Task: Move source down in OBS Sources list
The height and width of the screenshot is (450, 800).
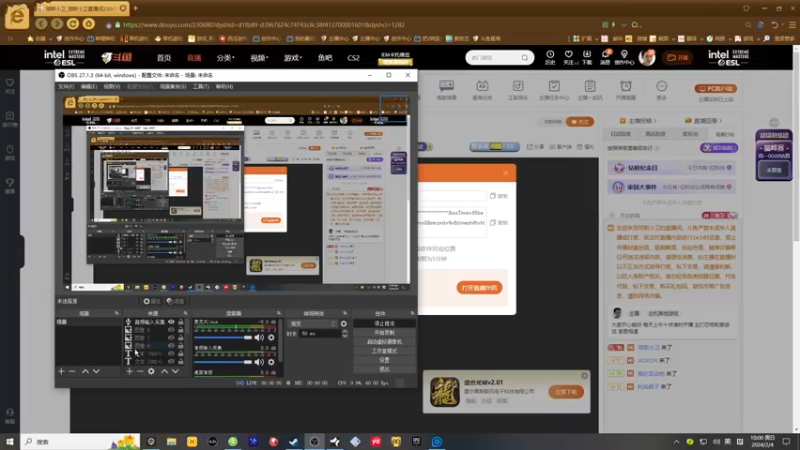Action: pyautogui.click(x=175, y=371)
